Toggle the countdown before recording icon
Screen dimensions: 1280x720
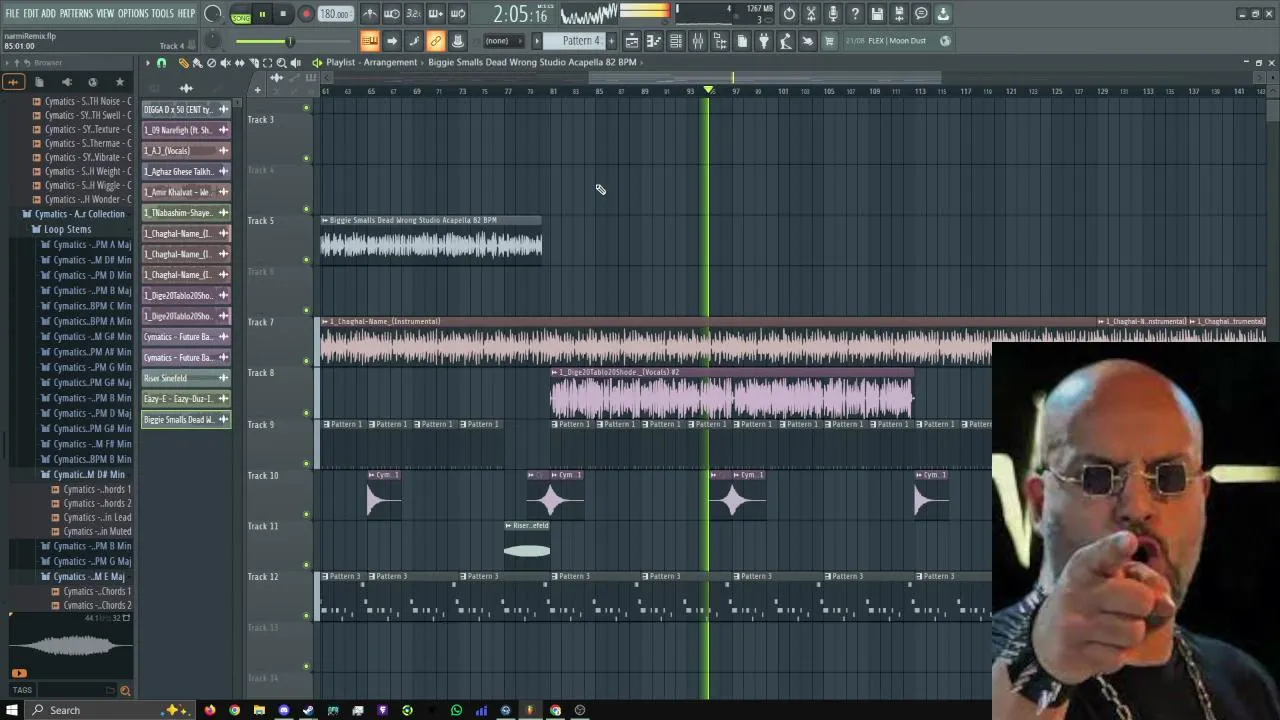coord(414,14)
